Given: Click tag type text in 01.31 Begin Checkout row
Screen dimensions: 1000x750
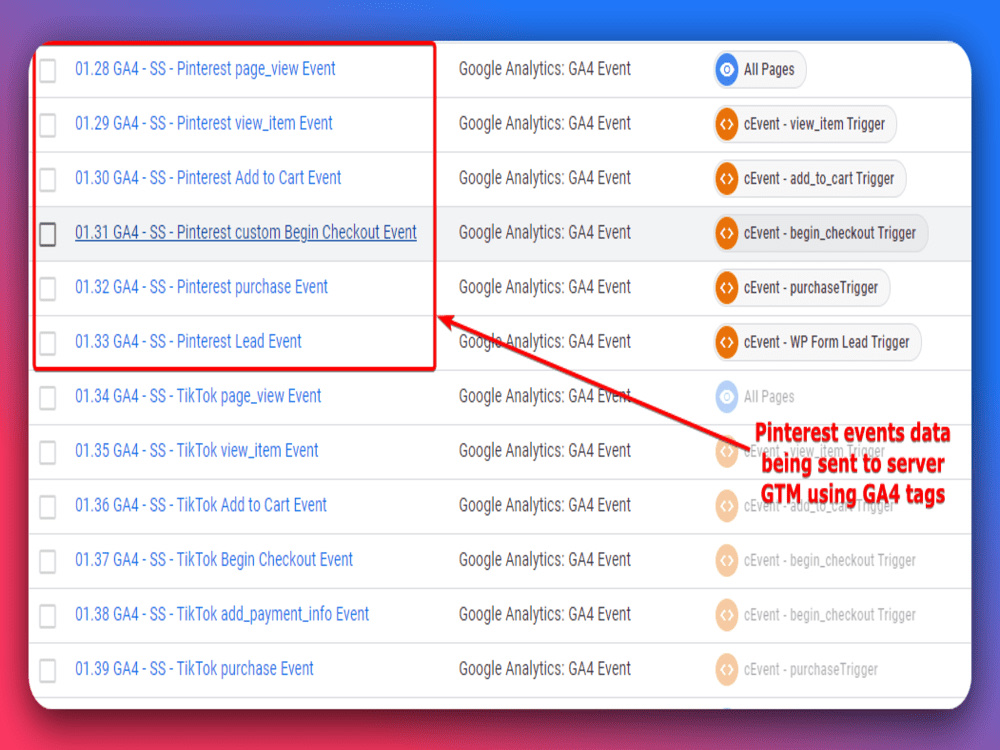Looking at the screenshot, I should [545, 232].
